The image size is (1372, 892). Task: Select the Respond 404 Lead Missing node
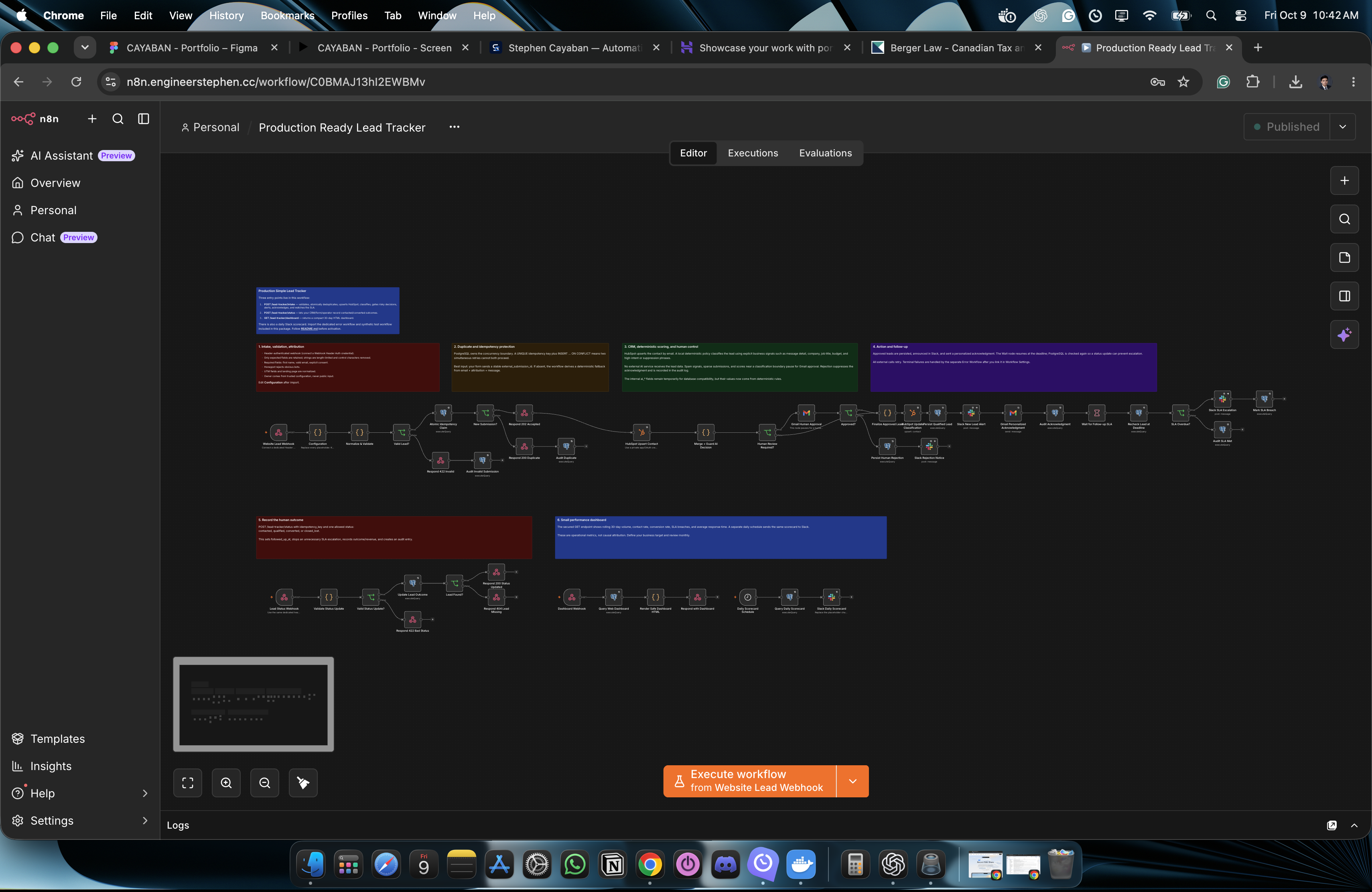(496, 597)
